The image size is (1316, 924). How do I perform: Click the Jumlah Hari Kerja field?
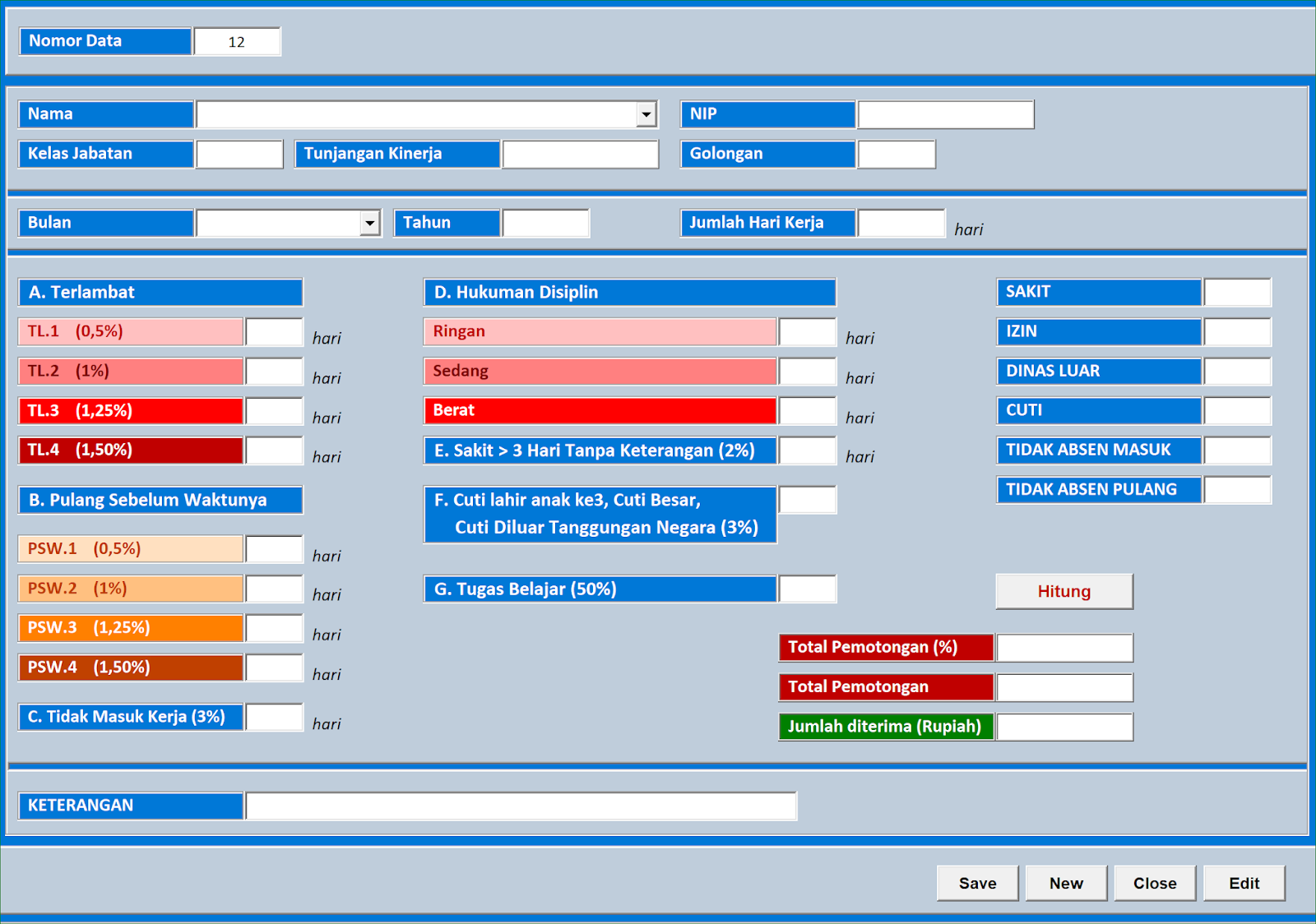tap(901, 222)
